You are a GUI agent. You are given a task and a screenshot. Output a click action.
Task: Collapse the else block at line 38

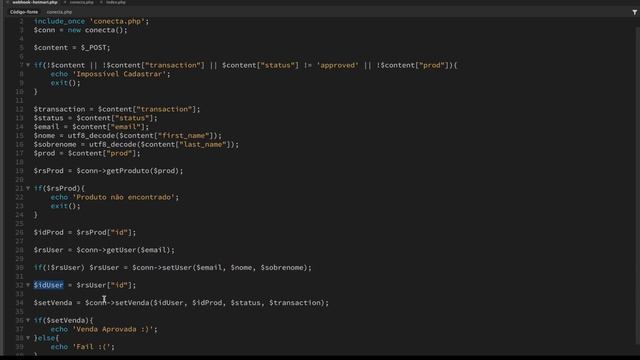click(28, 338)
